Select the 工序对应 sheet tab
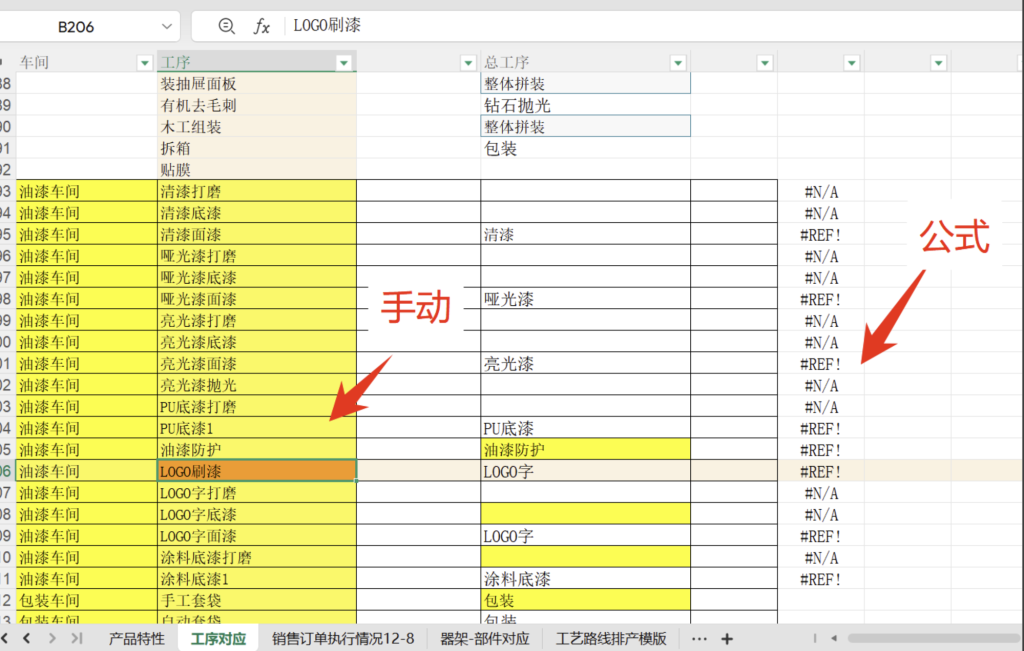 click(218, 639)
